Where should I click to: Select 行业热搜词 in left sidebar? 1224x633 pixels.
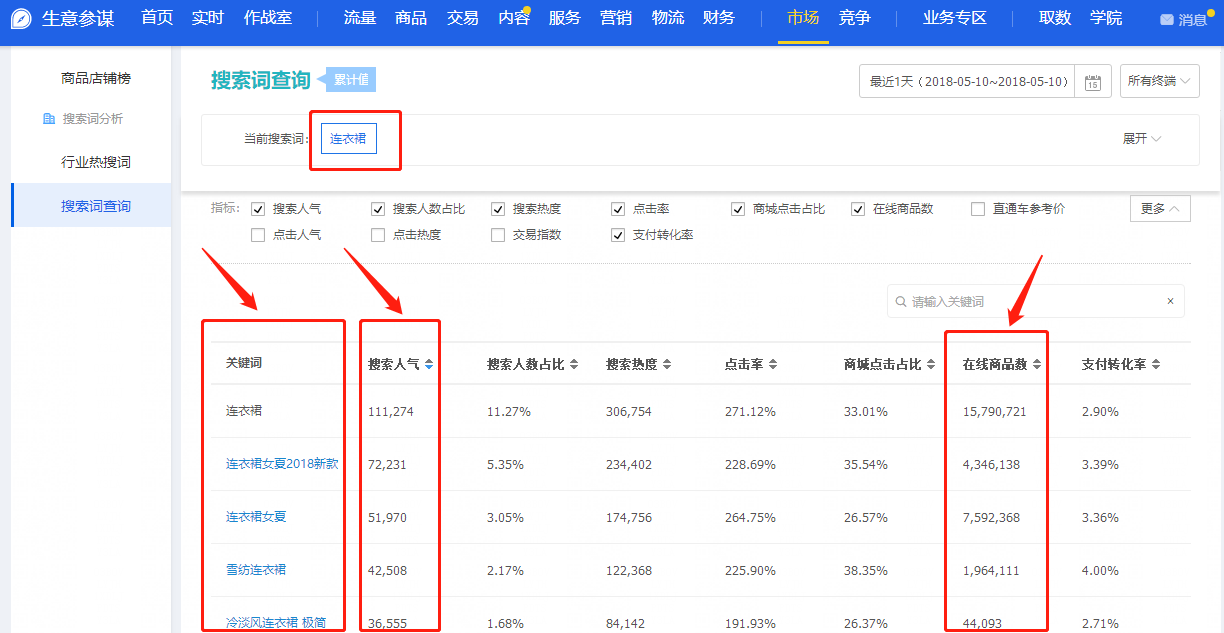click(x=96, y=162)
